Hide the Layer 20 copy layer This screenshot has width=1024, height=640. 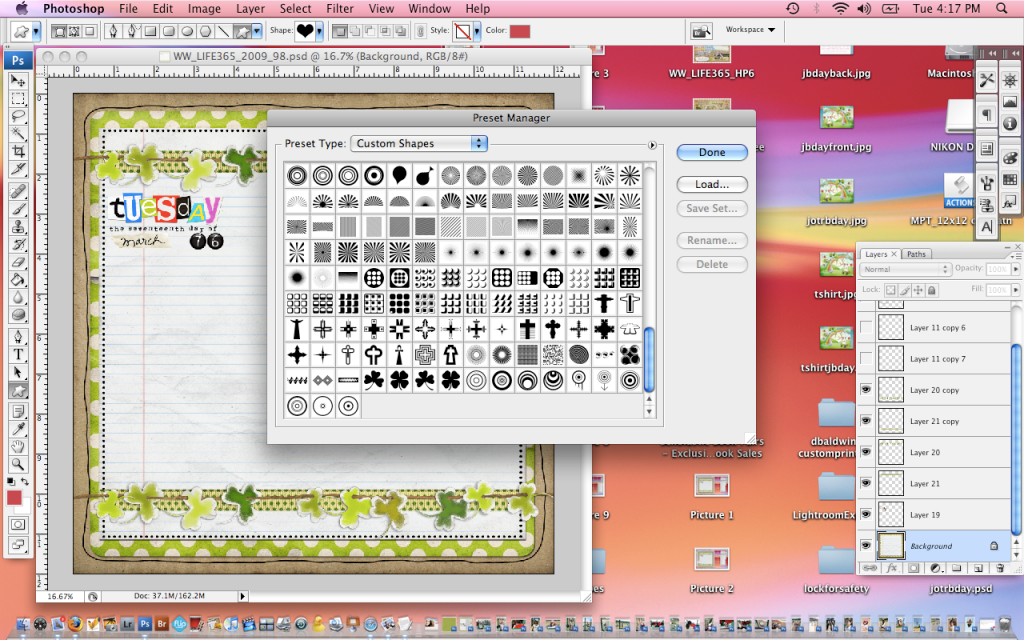pos(866,390)
